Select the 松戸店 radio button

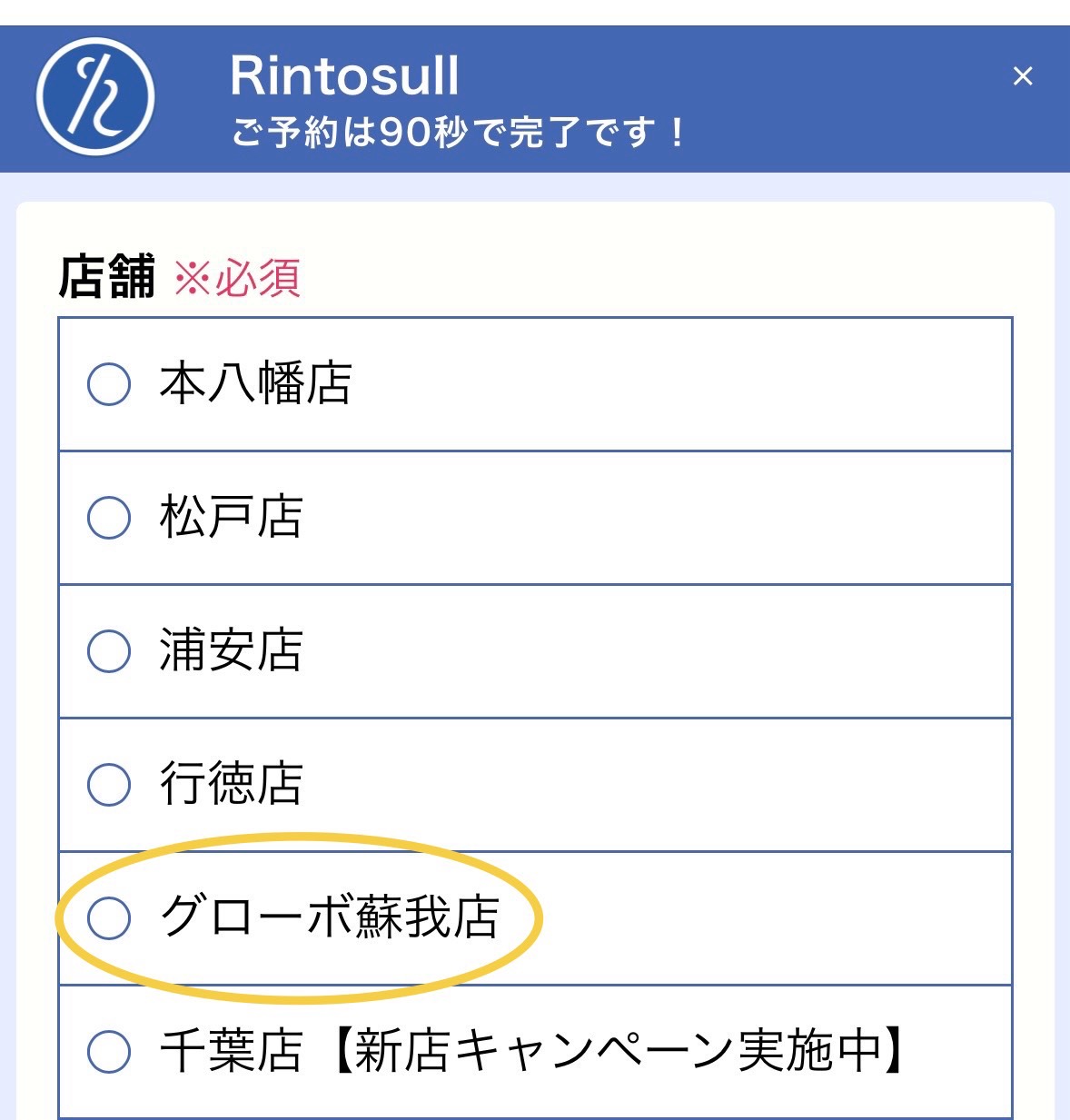pos(109,517)
